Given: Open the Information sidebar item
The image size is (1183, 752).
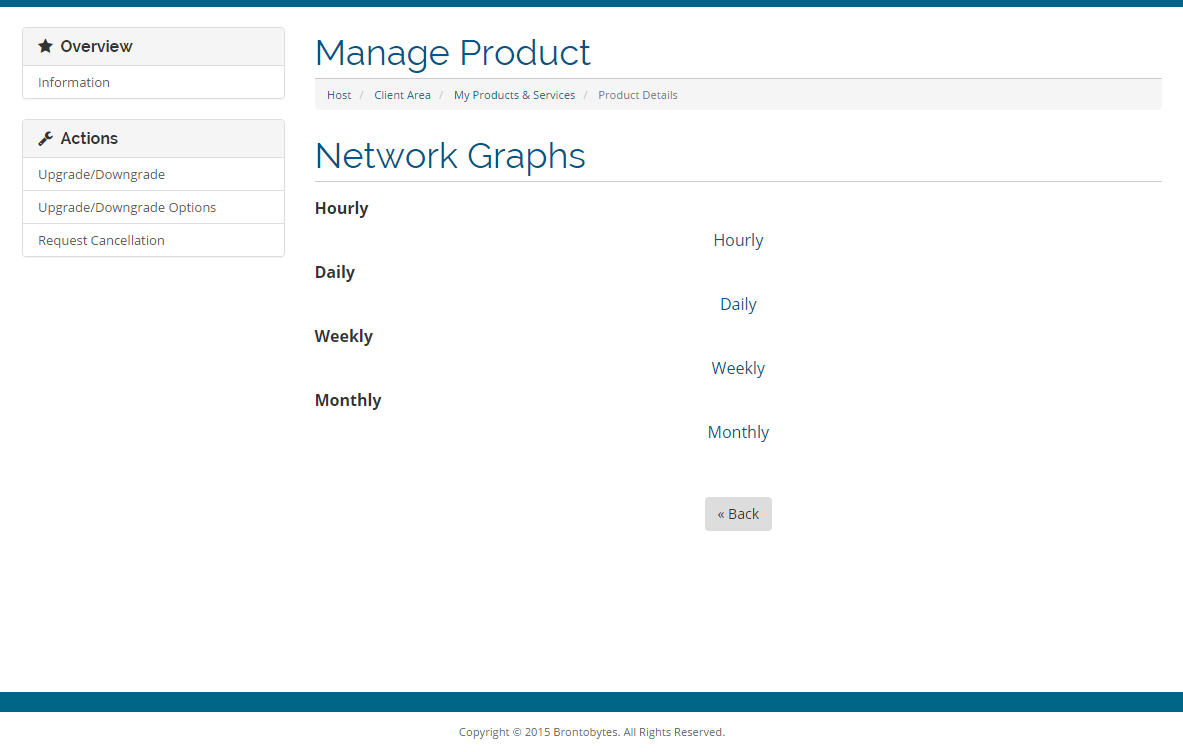Looking at the screenshot, I should coord(74,83).
